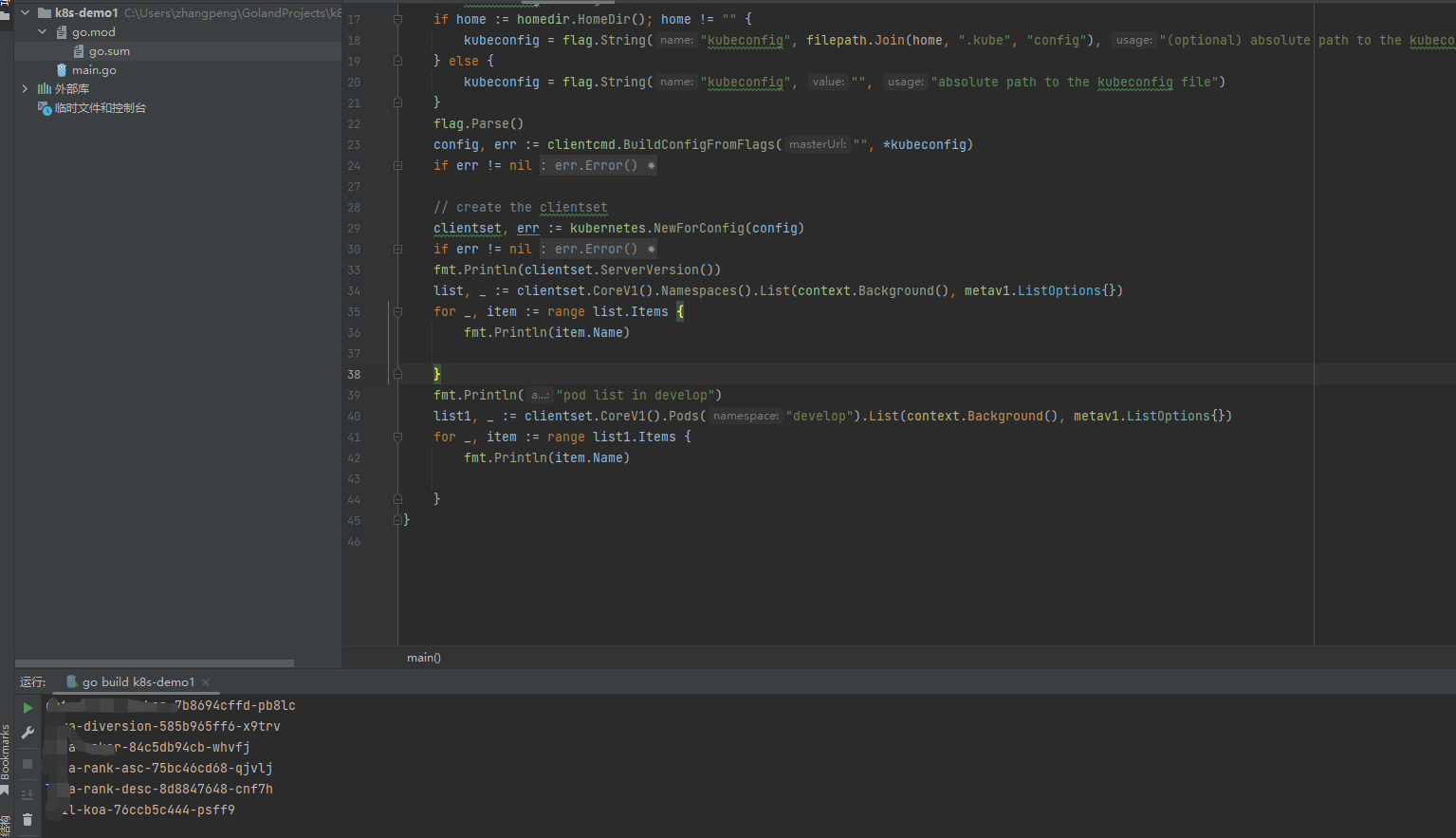Click main() breadcrumb below editor
The image size is (1456, 838).
(x=424, y=658)
